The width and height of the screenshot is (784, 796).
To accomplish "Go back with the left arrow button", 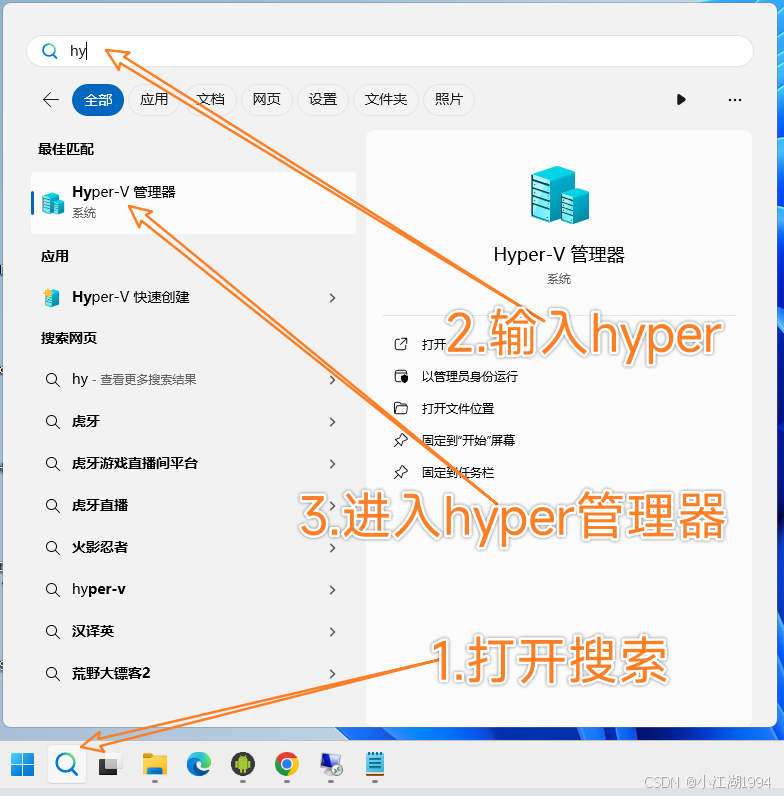I will 51,100.
